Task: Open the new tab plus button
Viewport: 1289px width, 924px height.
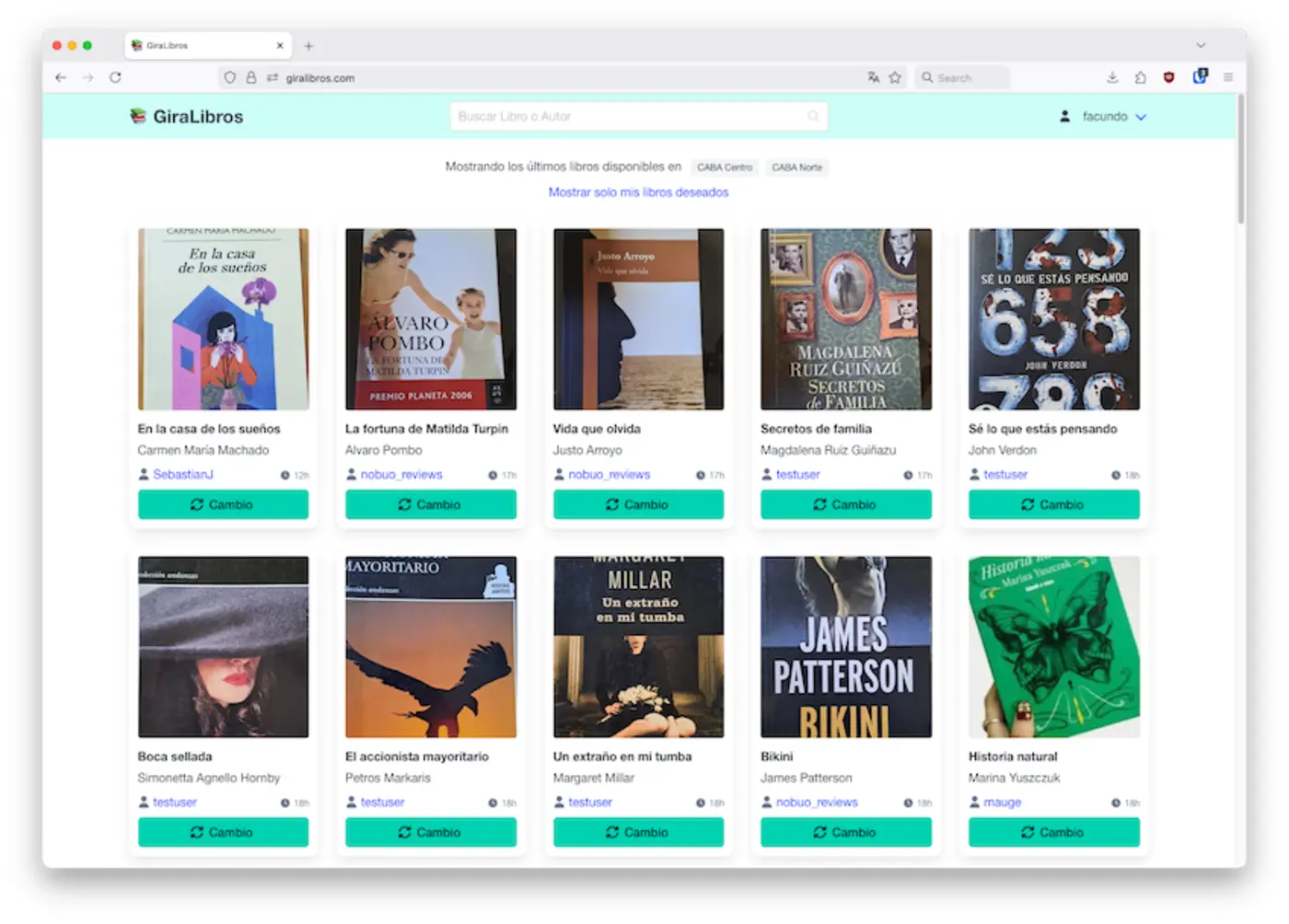Action: tap(308, 46)
